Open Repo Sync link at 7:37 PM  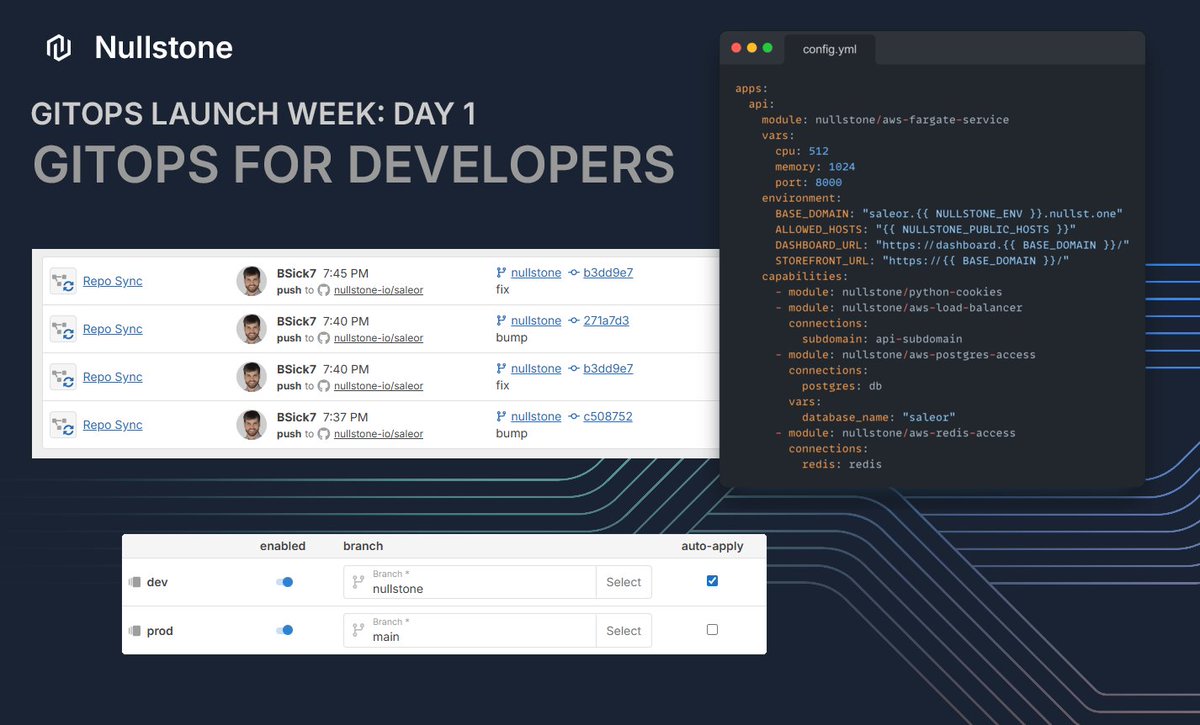tap(112, 425)
